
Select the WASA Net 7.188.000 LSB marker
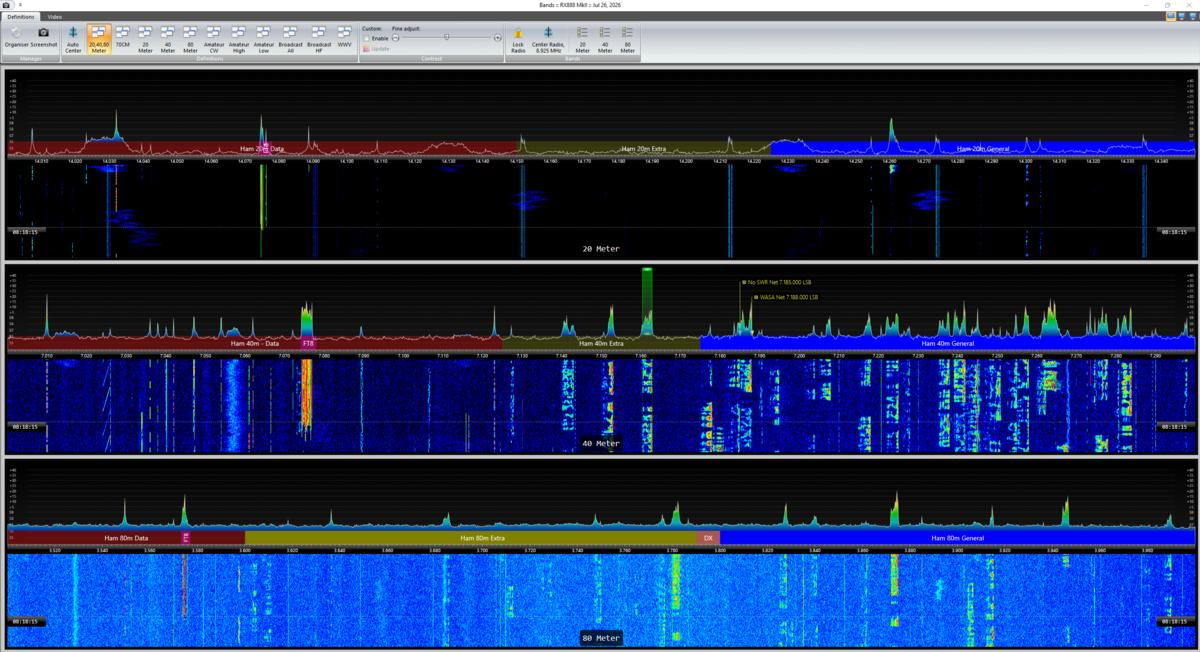(785, 297)
